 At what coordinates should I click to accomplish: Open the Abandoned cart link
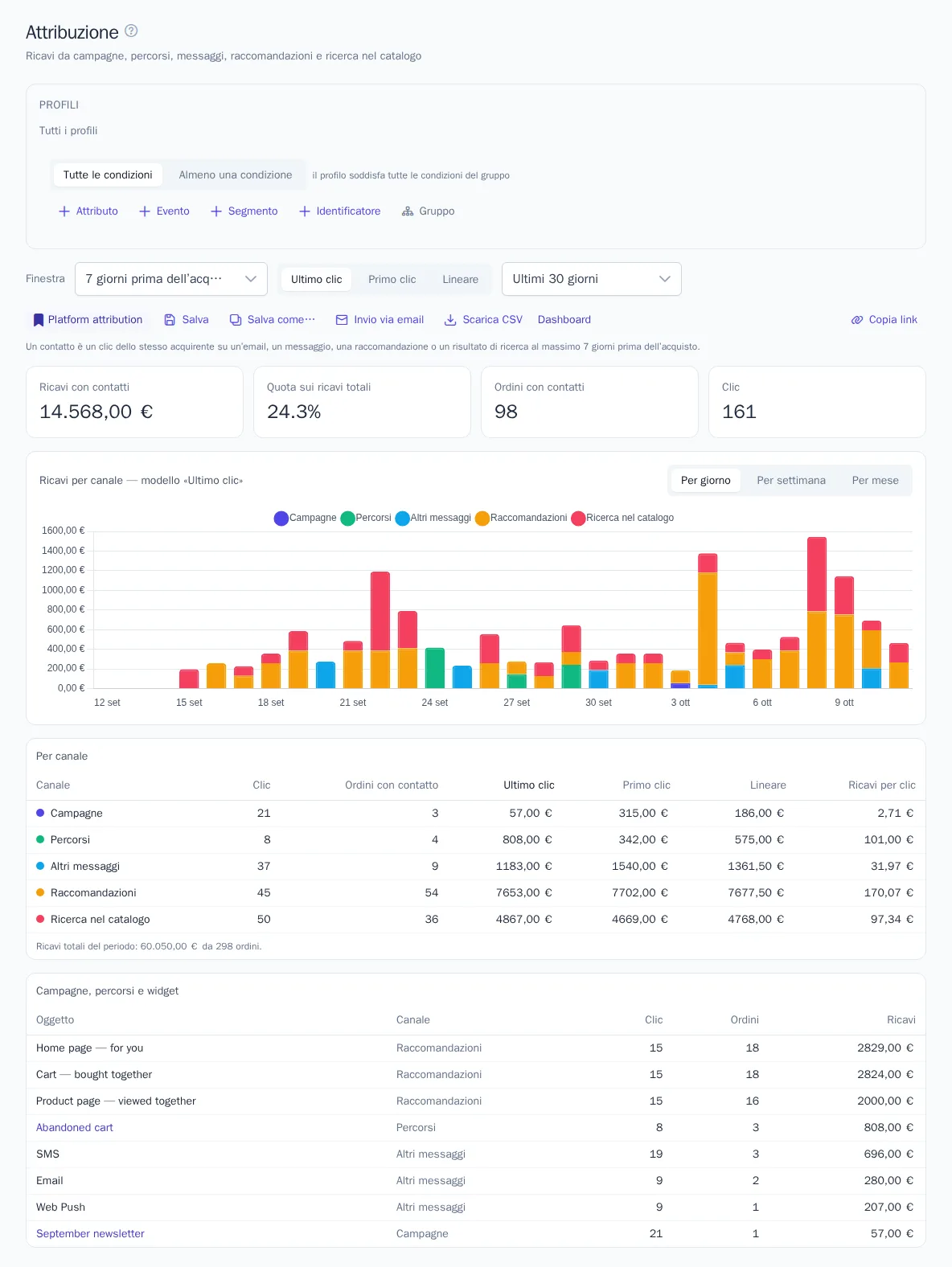coord(75,1128)
